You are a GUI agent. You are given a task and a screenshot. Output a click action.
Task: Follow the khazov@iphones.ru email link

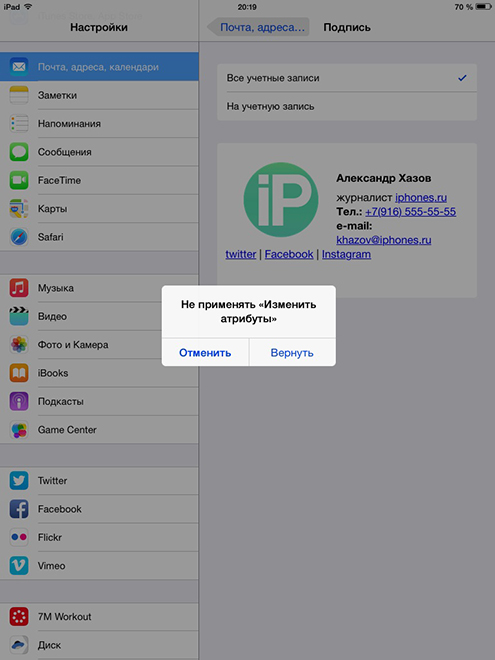pyautogui.click(x=383, y=240)
